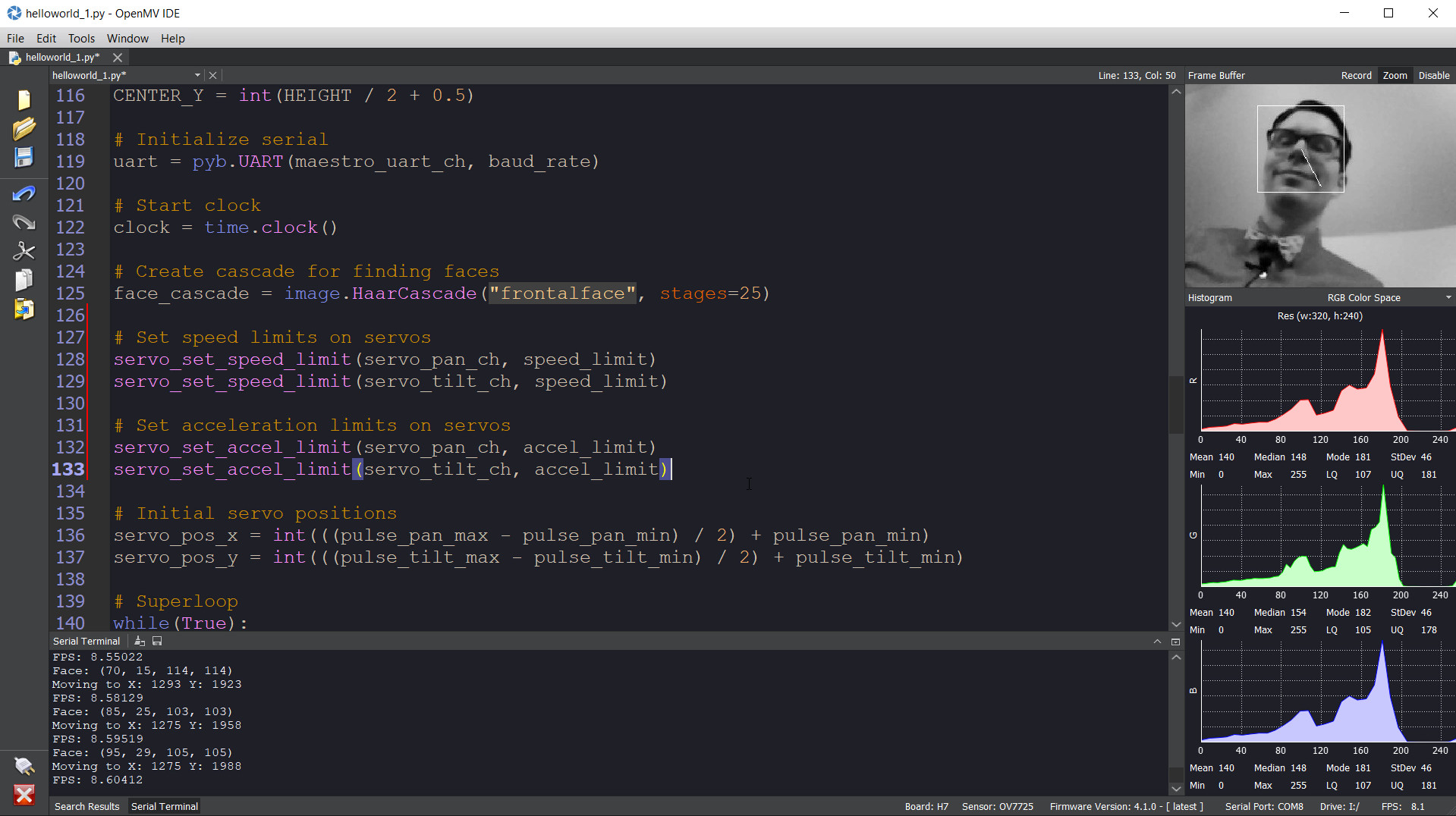Disable the Frame Buffer preview
The width and height of the screenshot is (1456, 816).
click(x=1432, y=75)
